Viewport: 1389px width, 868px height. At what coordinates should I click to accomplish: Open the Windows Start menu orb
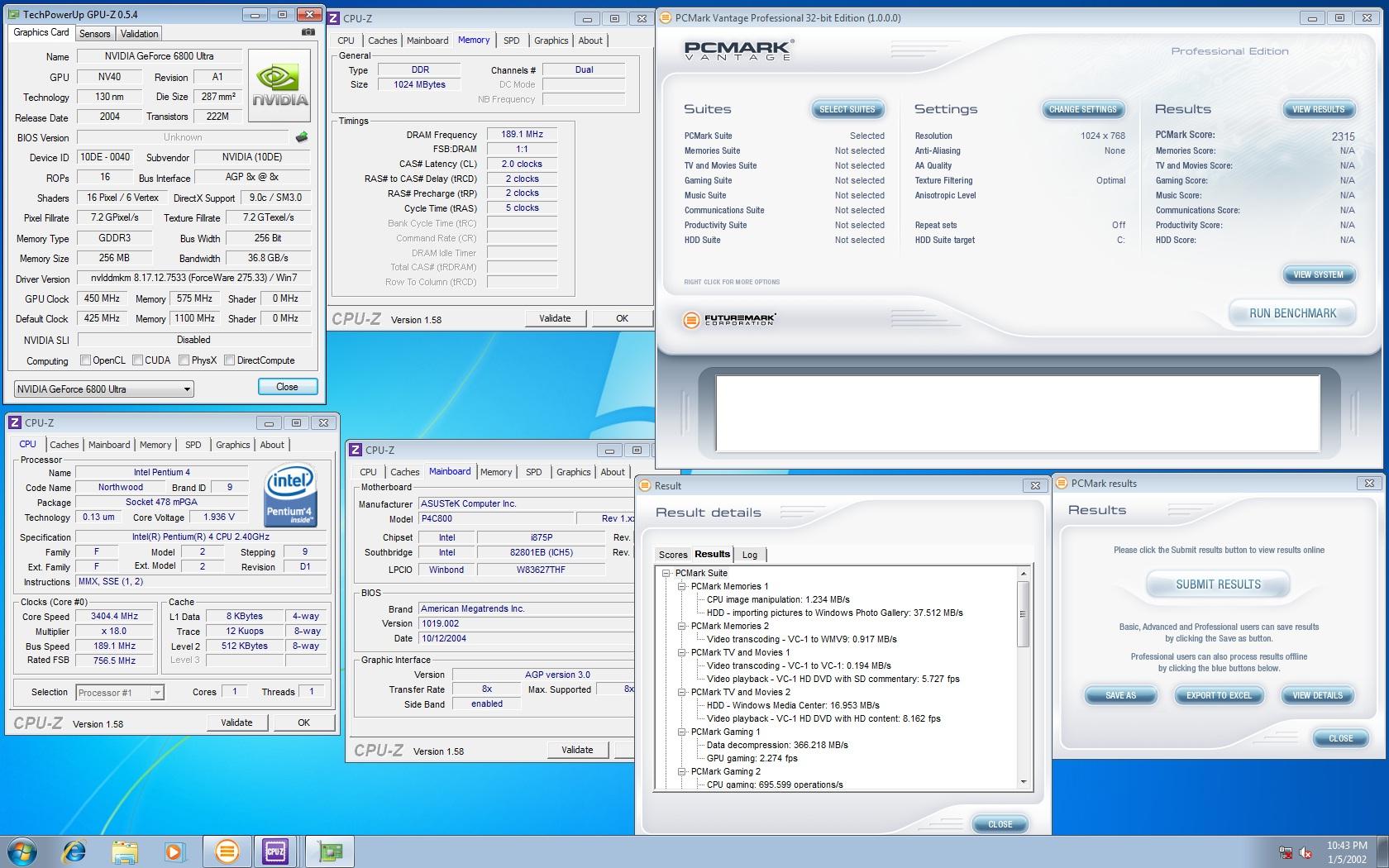click(22, 851)
